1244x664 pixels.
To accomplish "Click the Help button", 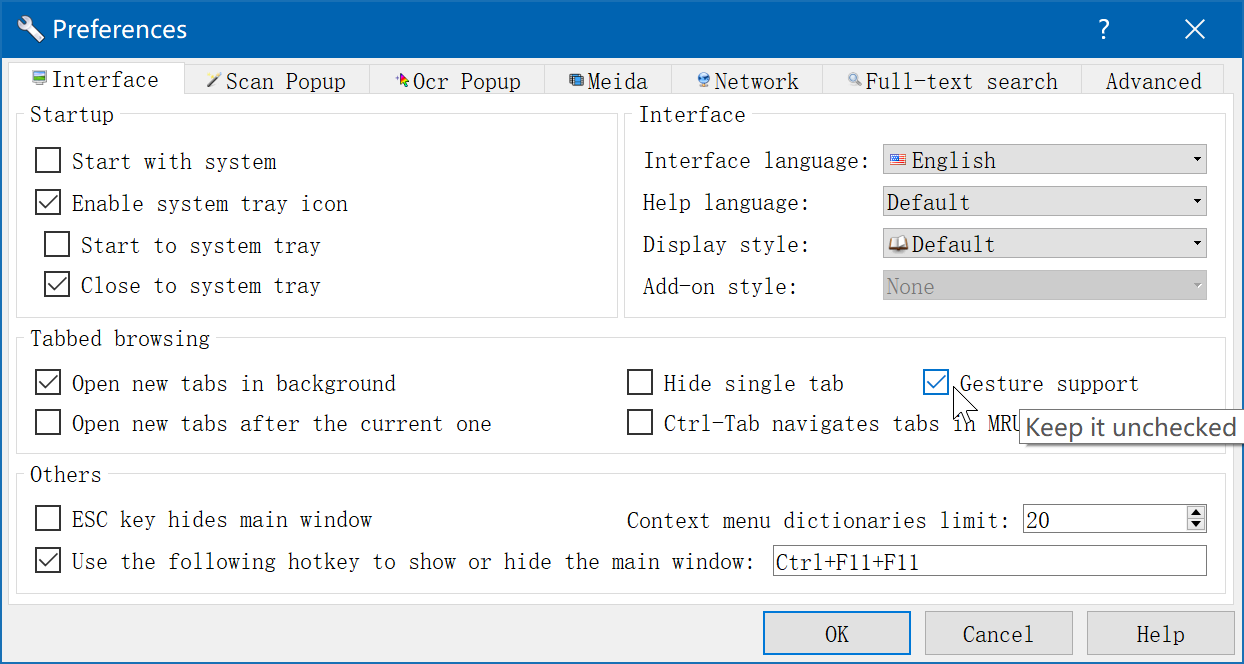I will 1160,633.
